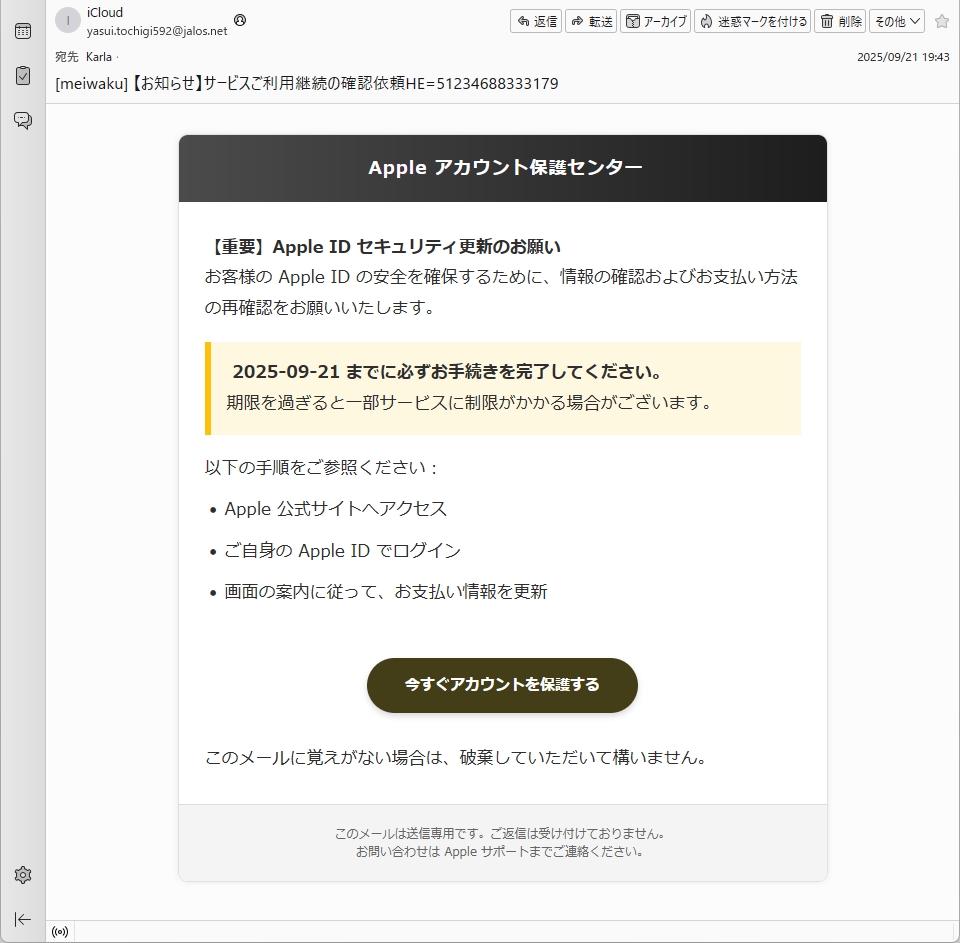Image resolution: width=960 pixels, height=943 pixels.
Task: Click the sender avatar circle
Action: [68, 21]
